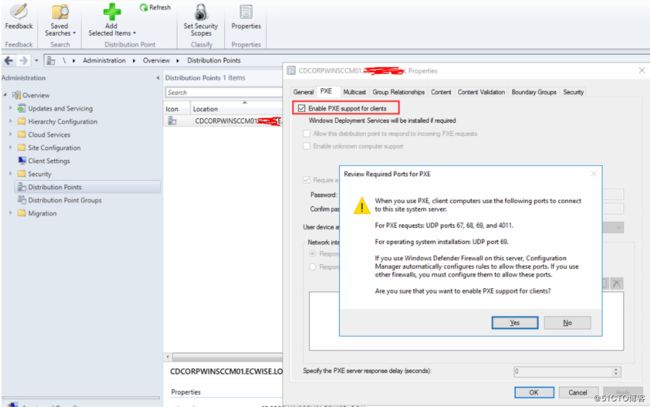Click the Overview tree icon
The width and height of the screenshot is (650, 407).
tap(17, 95)
